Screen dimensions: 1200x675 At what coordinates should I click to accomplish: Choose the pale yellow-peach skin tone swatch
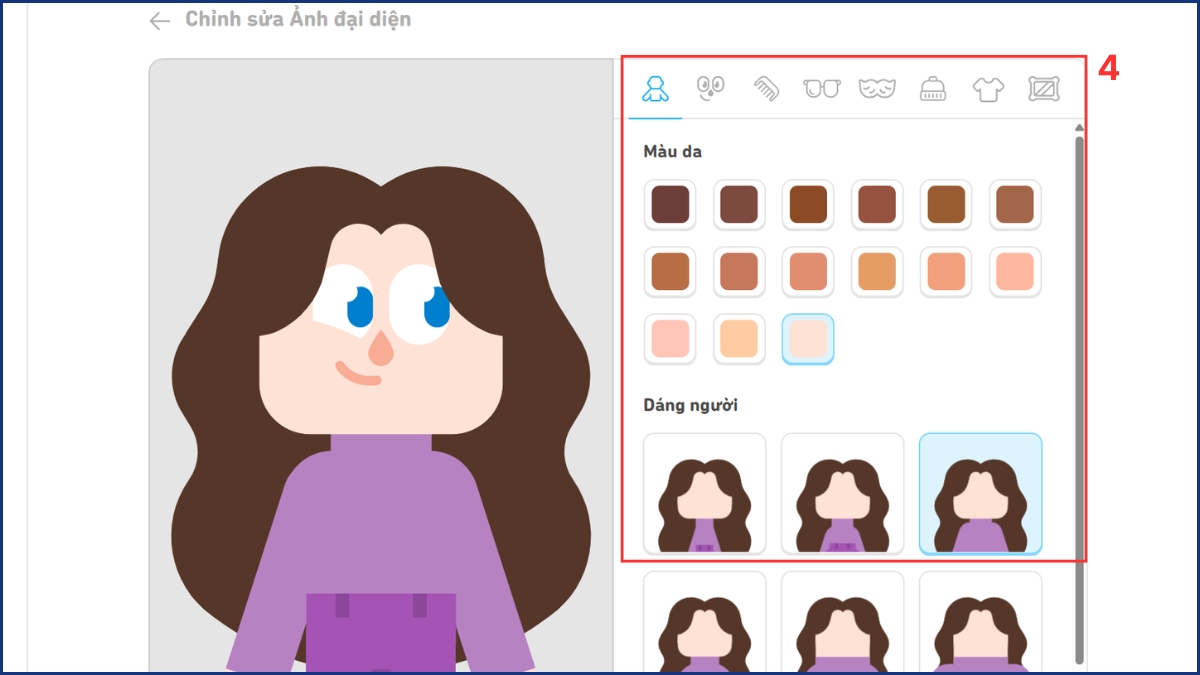tap(739, 339)
